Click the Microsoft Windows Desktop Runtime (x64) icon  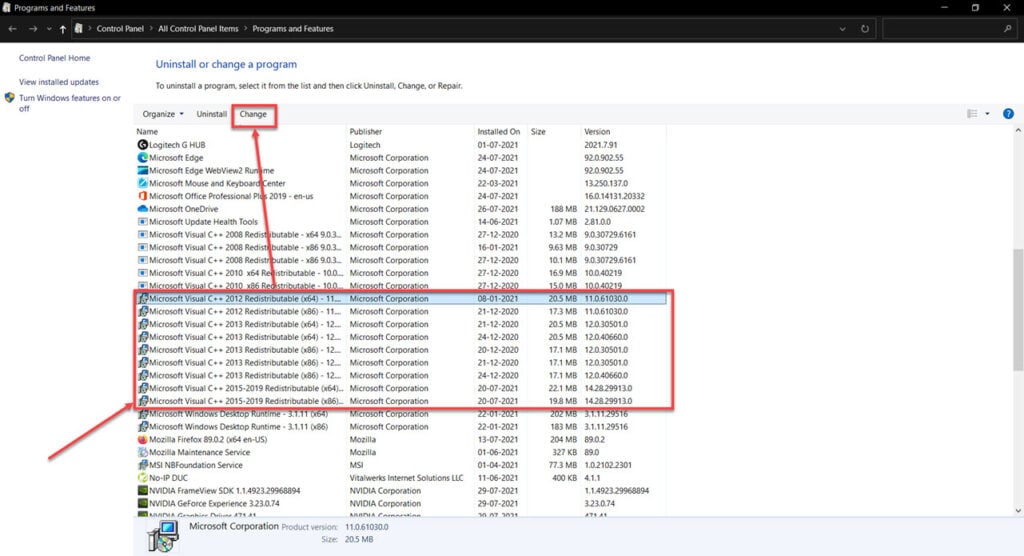(x=142, y=414)
